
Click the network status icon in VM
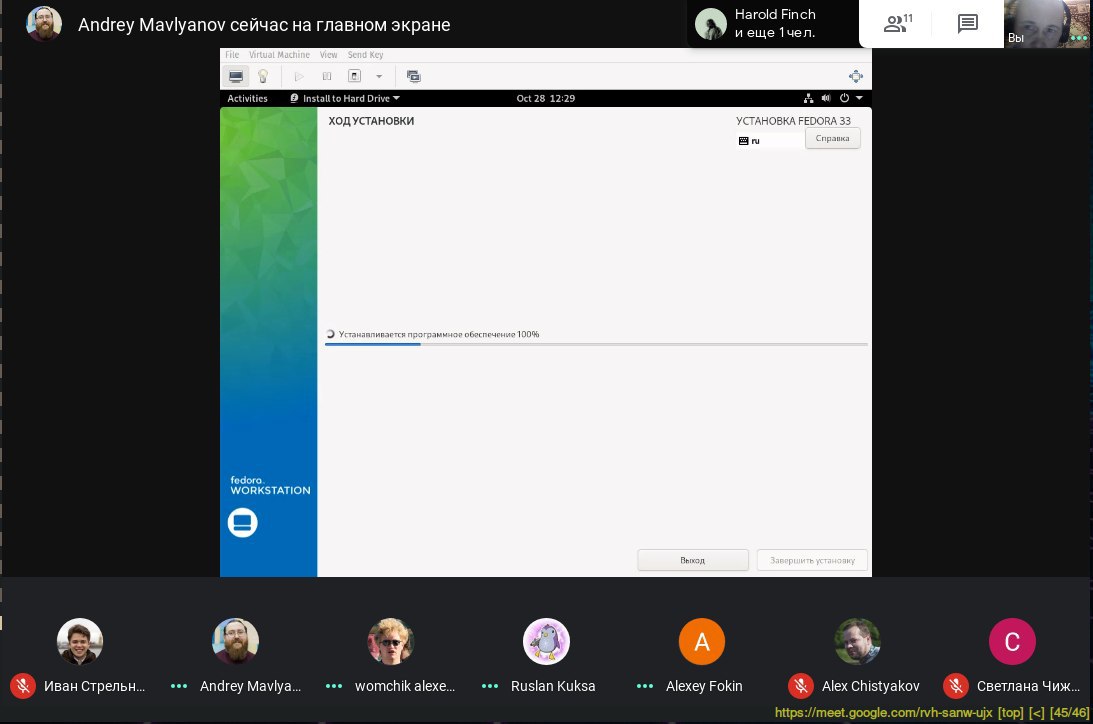(809, 98)
